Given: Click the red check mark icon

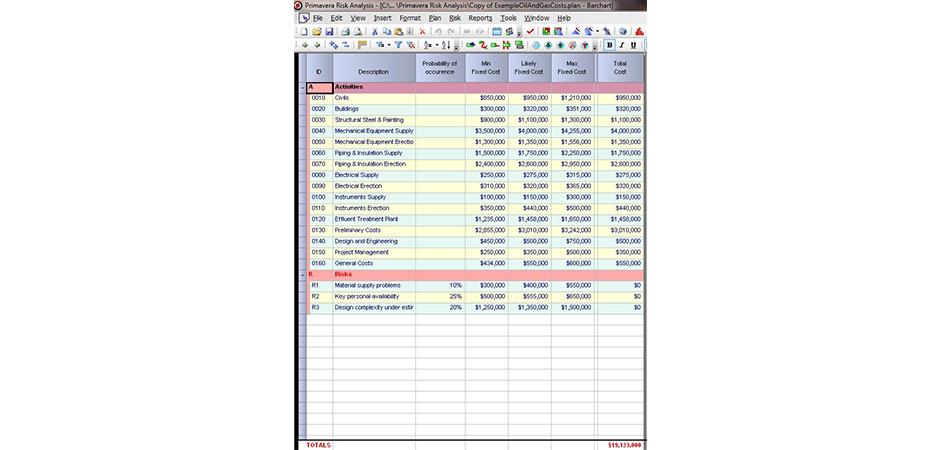Looking at the screenshot, I should (x=530, y=32).
